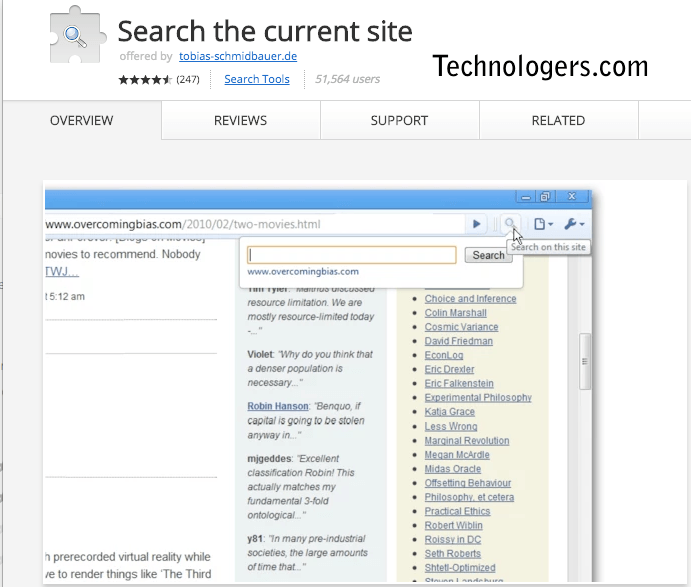Switch to the REVIEWS tab
Viewport: 691px width, 587px height.
(x=241, y=120)
